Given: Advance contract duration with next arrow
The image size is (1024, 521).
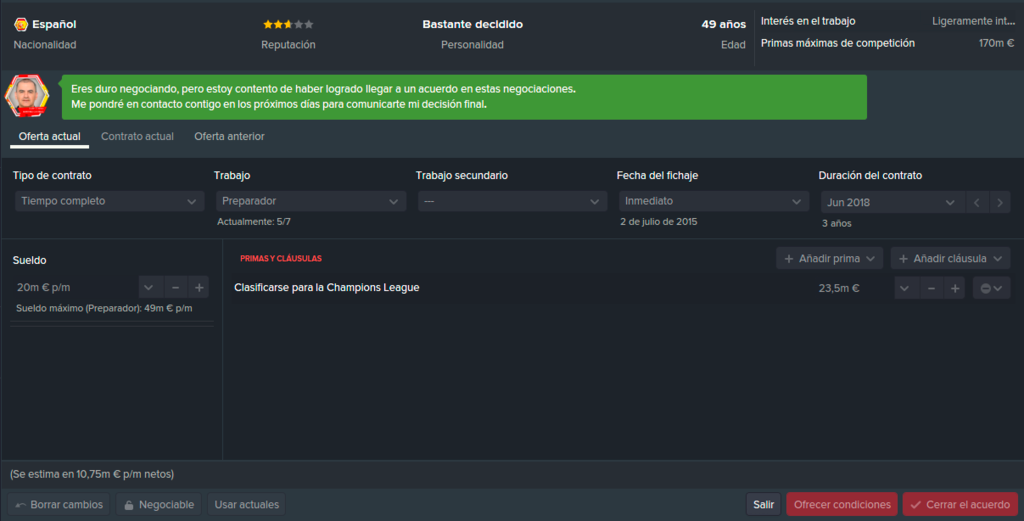Looking at the screenshot, I should pyautogui.click(x=1000, y=202).
